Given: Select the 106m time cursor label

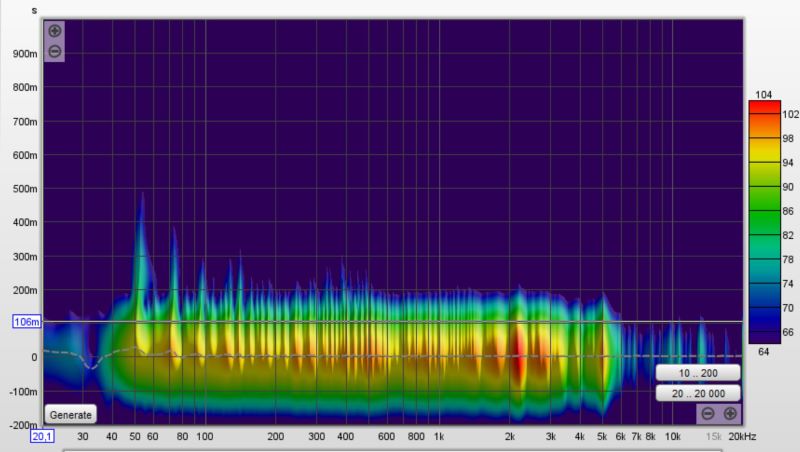Looking at the screenshot, I should click(27, 322).
